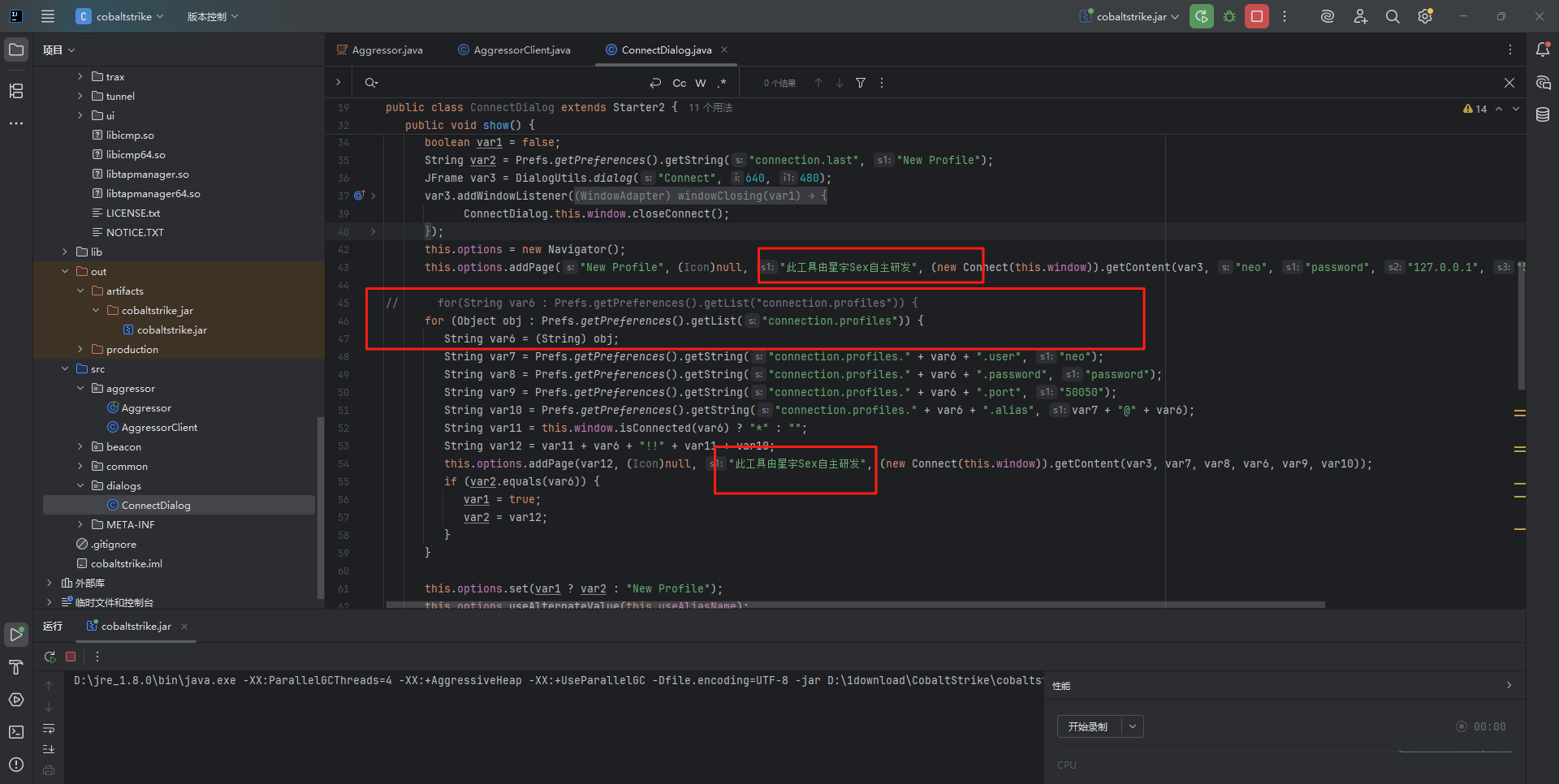Expand the tunnel folder
The image size is (1559, 784).
(x=80, y=96)
